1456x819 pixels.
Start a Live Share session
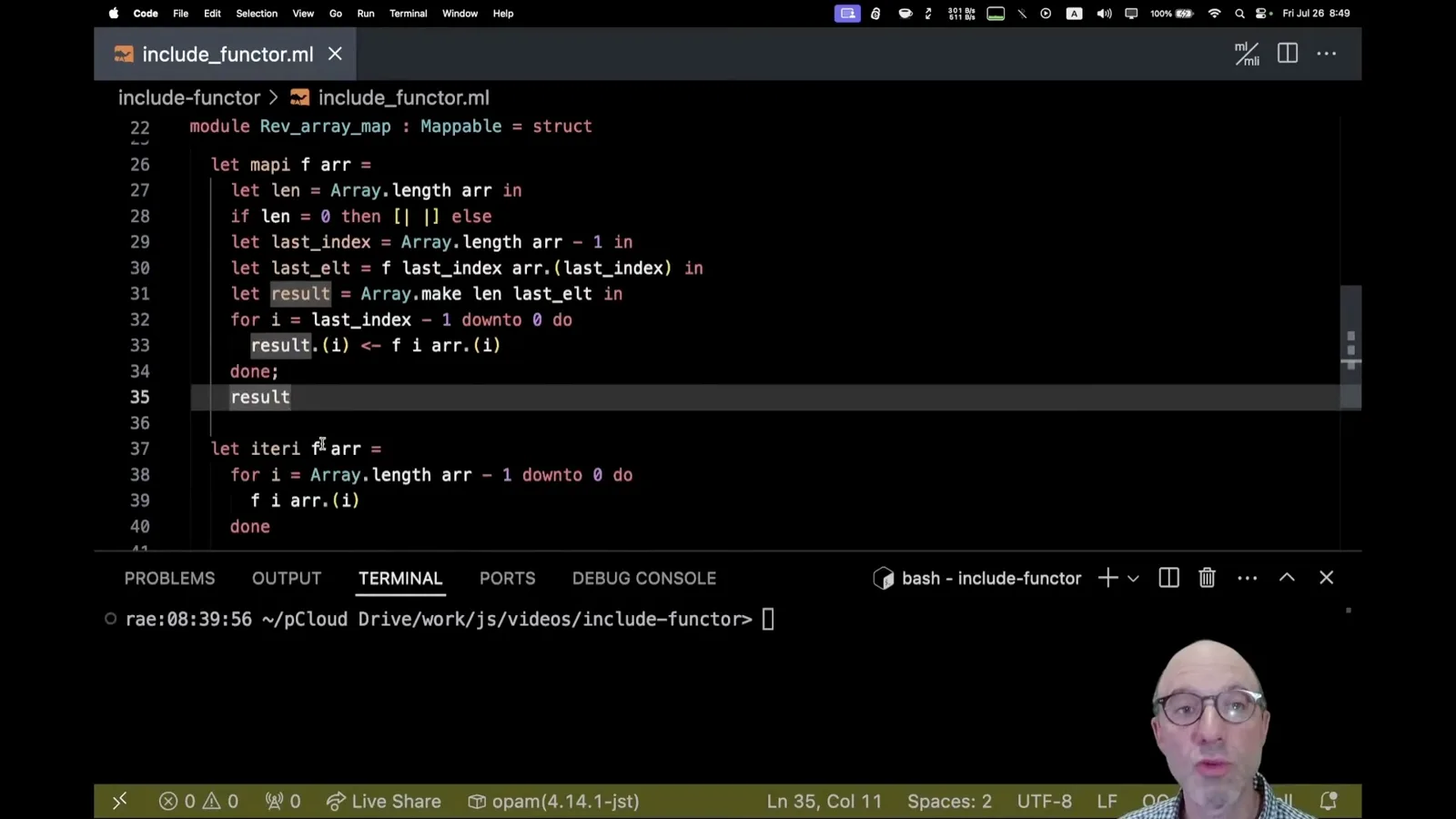pyautogui.click(x=383, y=801)
